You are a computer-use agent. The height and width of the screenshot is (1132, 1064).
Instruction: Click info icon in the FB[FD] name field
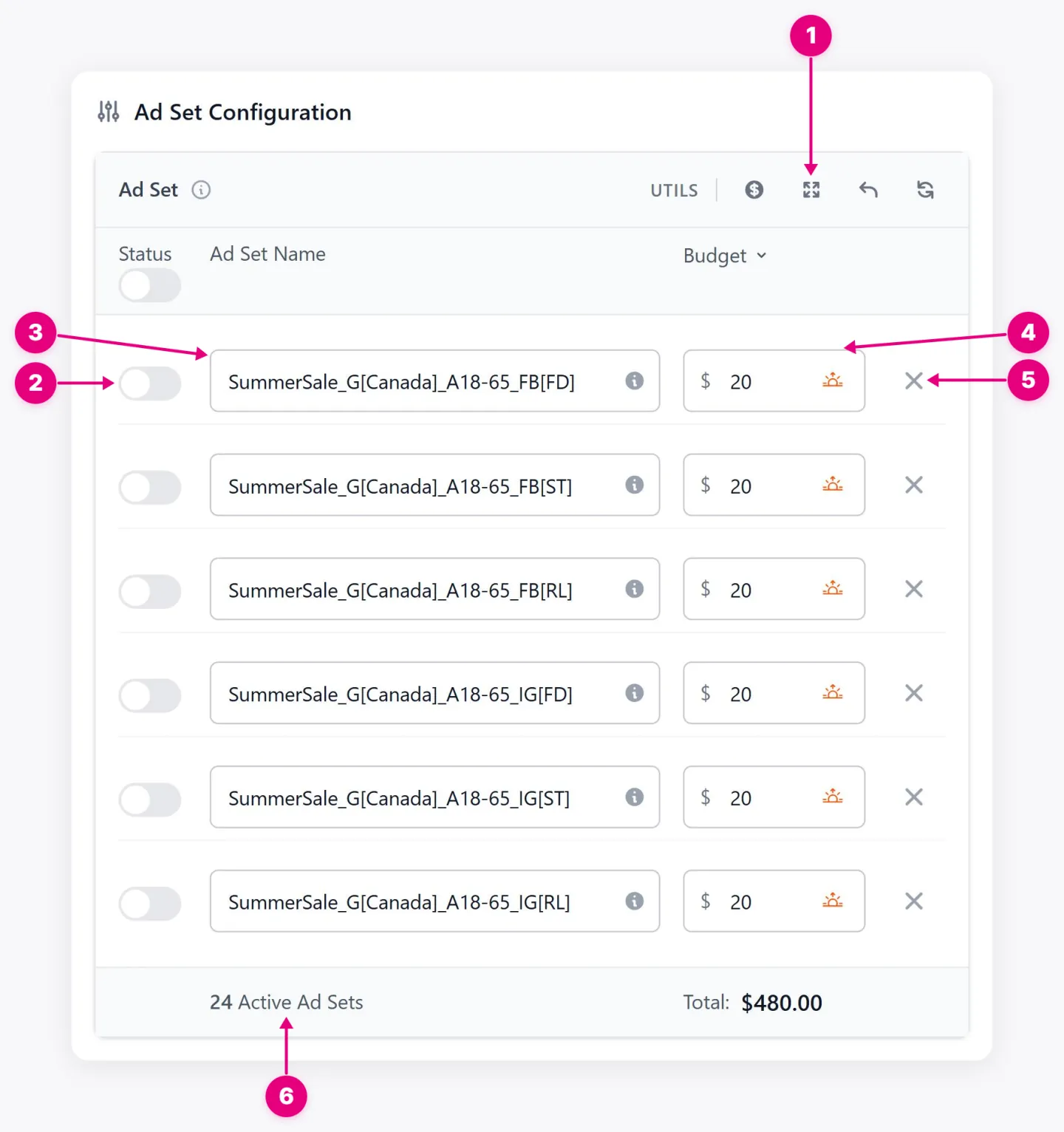tap(634, 381)
